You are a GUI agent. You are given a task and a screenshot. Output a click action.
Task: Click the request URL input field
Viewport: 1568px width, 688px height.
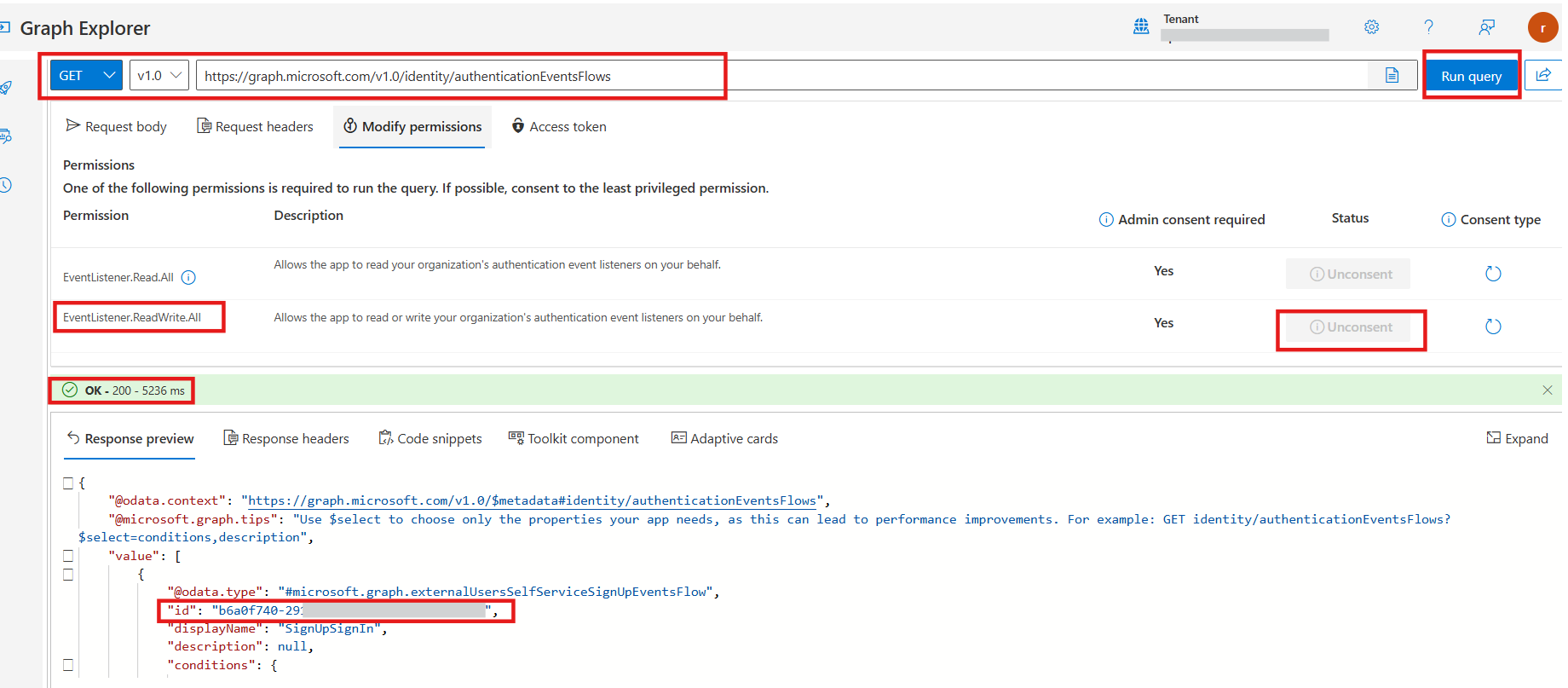point(781,75)
